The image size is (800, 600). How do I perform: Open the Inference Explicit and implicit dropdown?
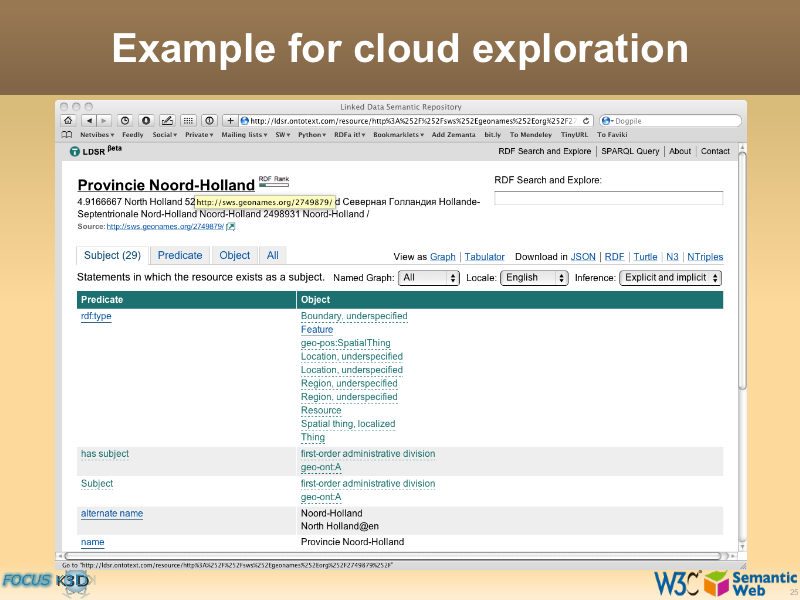670,278
